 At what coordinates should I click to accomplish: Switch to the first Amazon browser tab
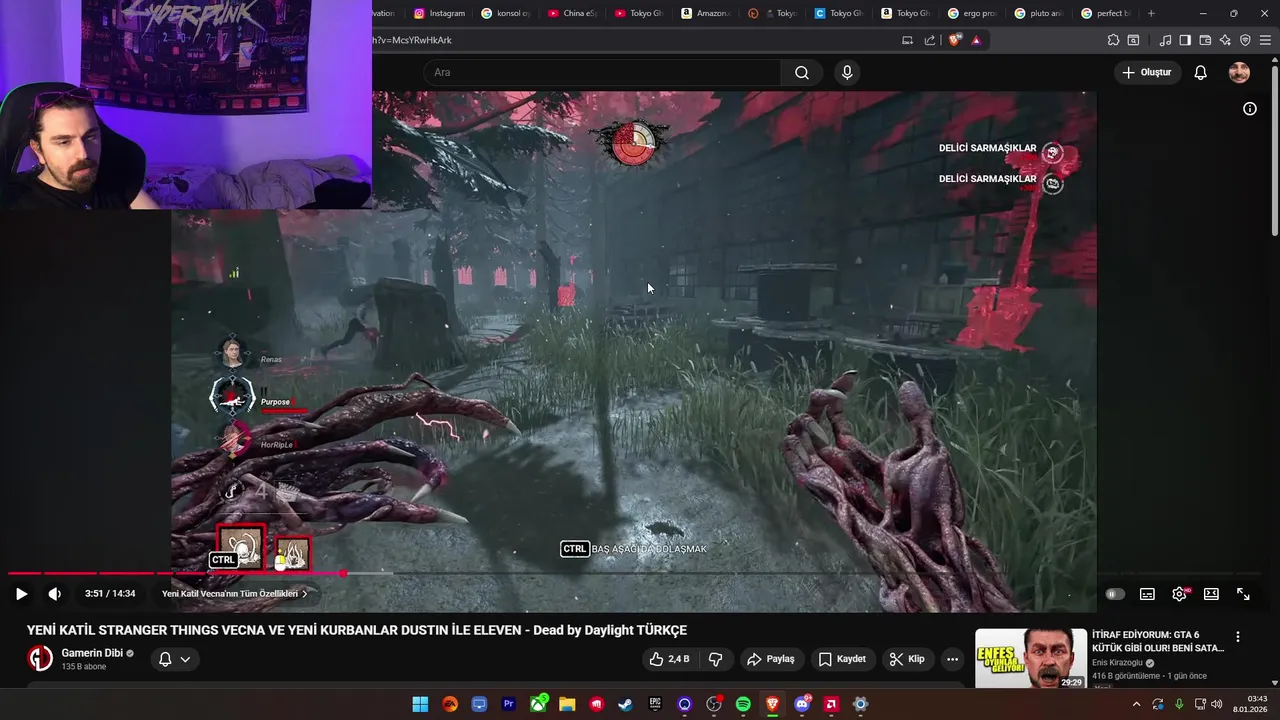point(706,13)
